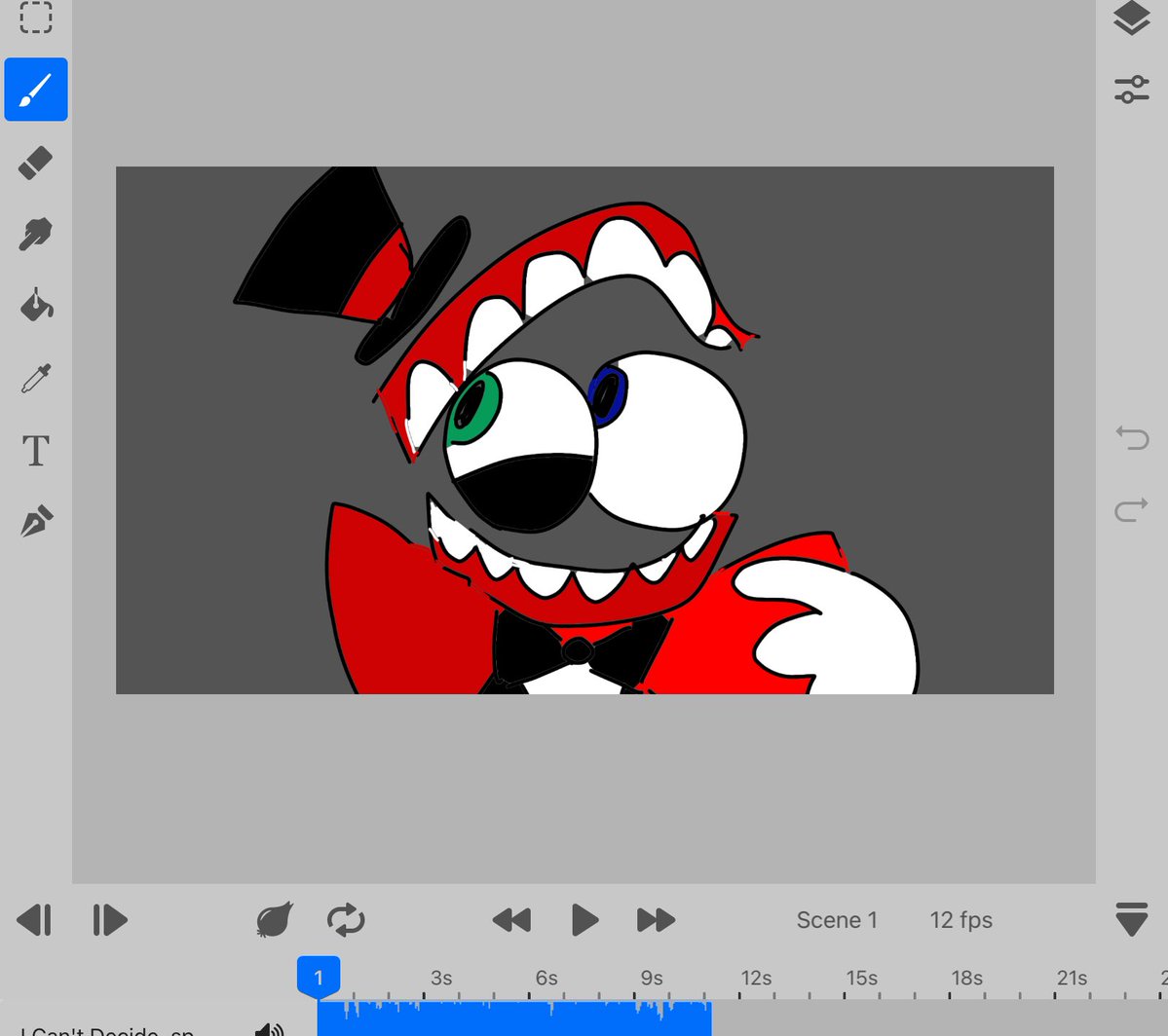
Task: Jump to the 3s timeline mark
Action: click(441, 978)
